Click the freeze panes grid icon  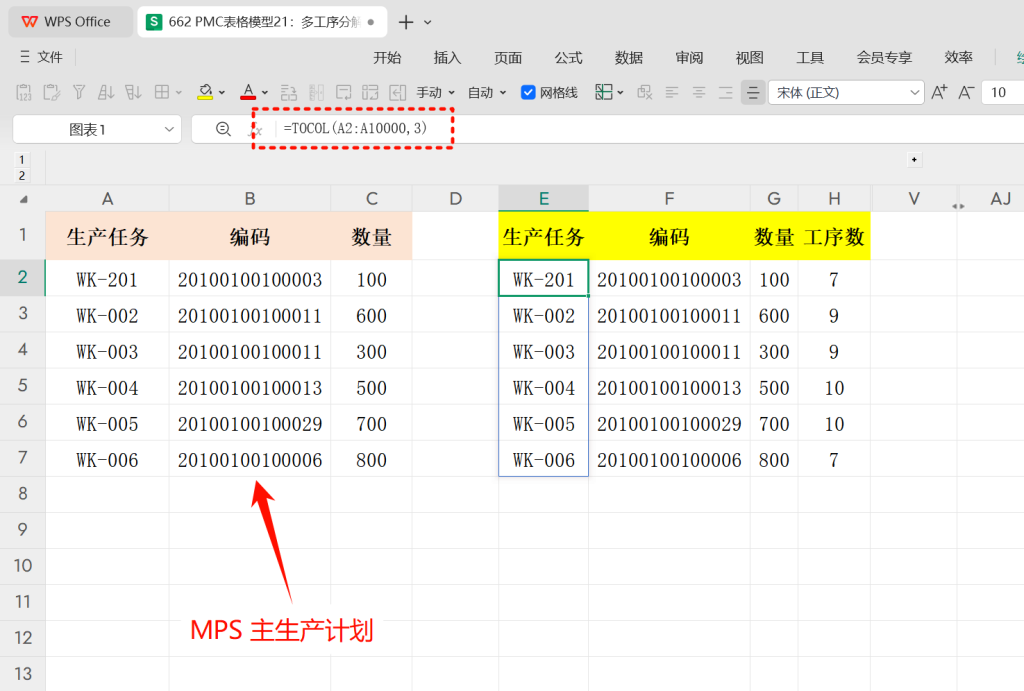click(603, 93)
